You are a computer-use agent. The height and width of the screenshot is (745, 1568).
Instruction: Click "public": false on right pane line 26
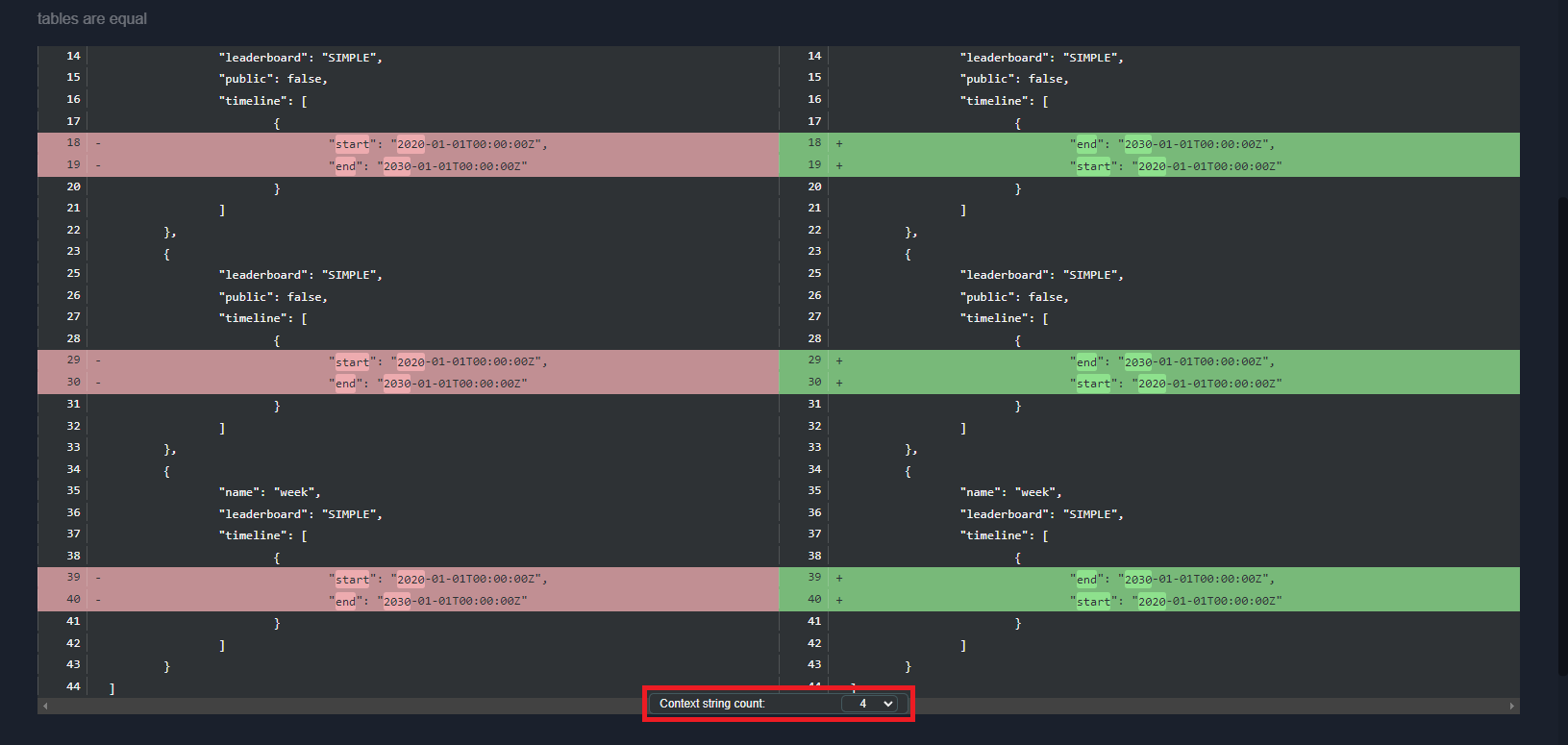coord(1014,297)
